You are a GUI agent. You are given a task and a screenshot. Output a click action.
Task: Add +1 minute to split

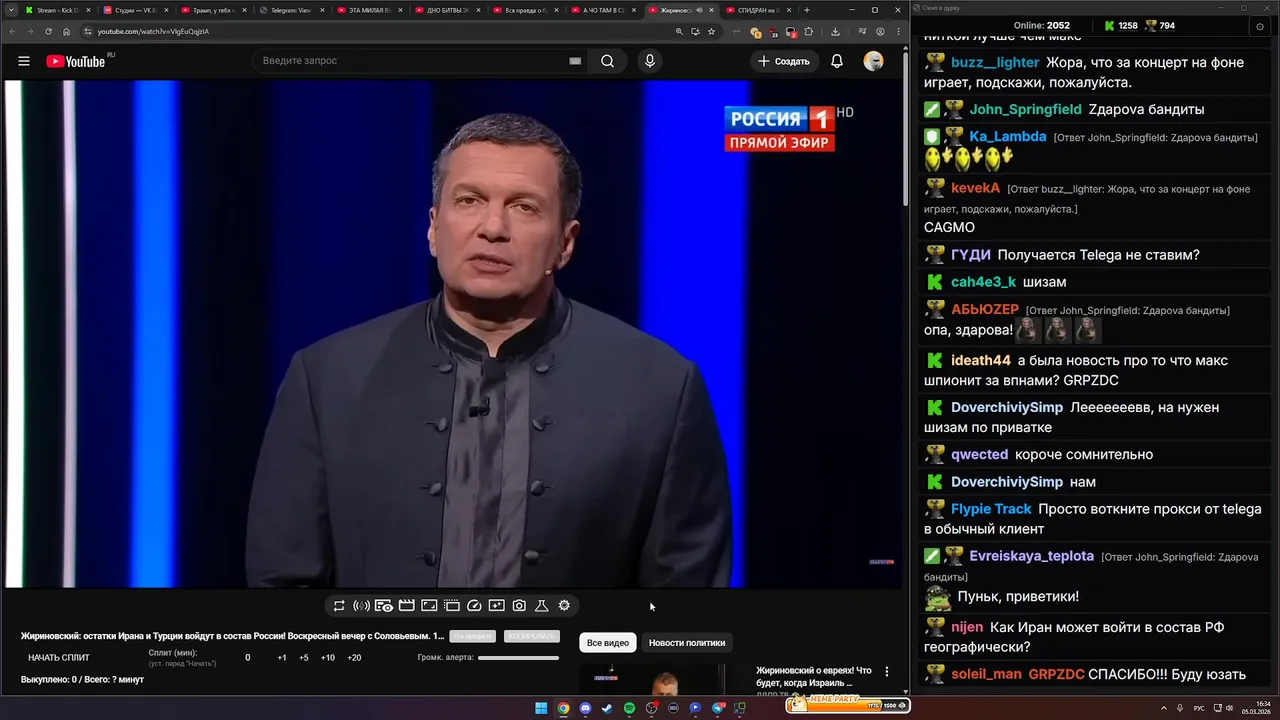[282, 658]
